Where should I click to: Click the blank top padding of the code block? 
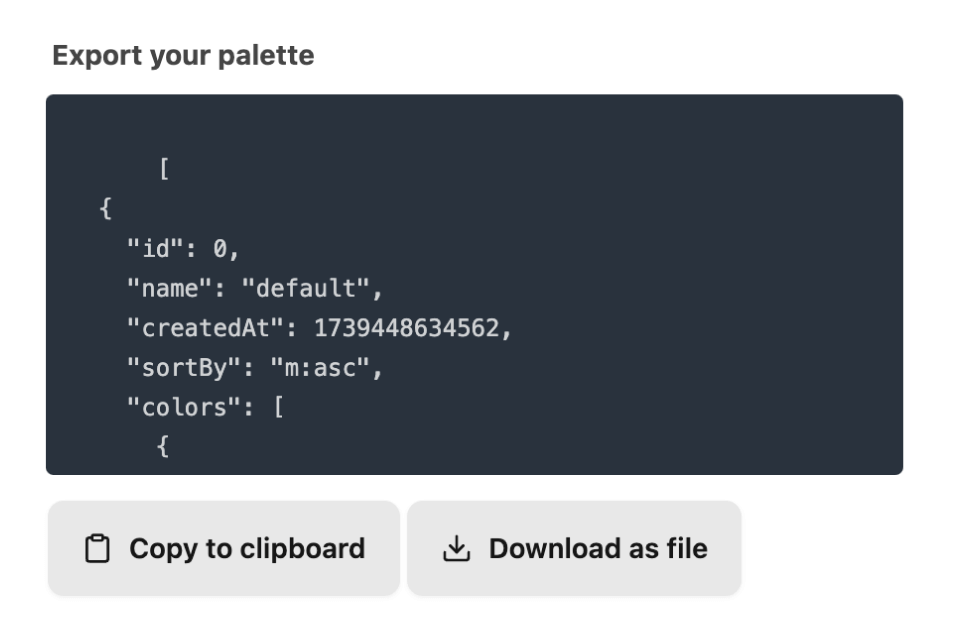point(474,122)
